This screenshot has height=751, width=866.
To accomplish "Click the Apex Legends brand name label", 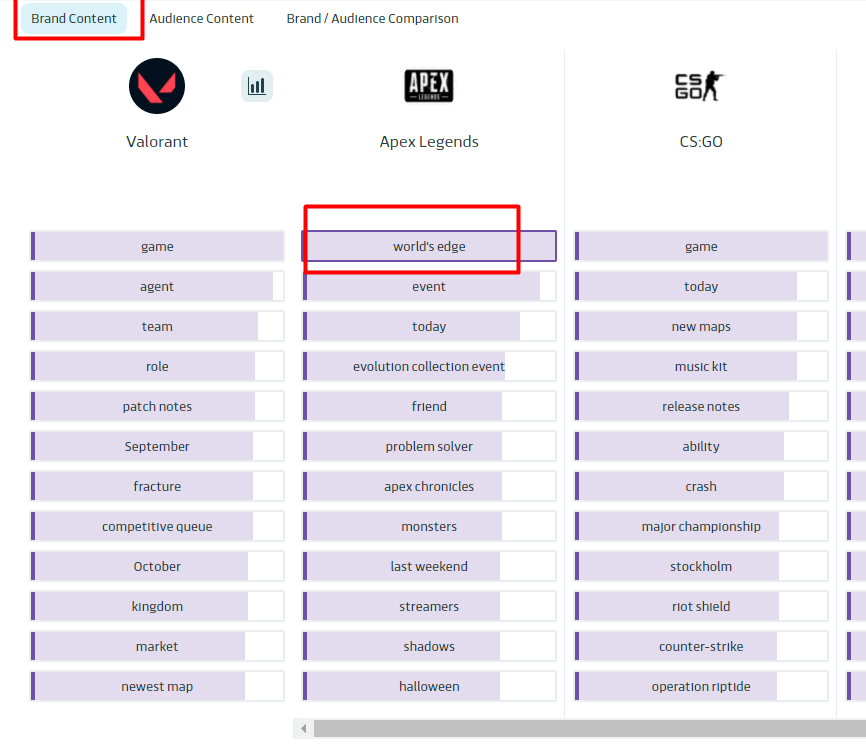I will tap(429, 142).
